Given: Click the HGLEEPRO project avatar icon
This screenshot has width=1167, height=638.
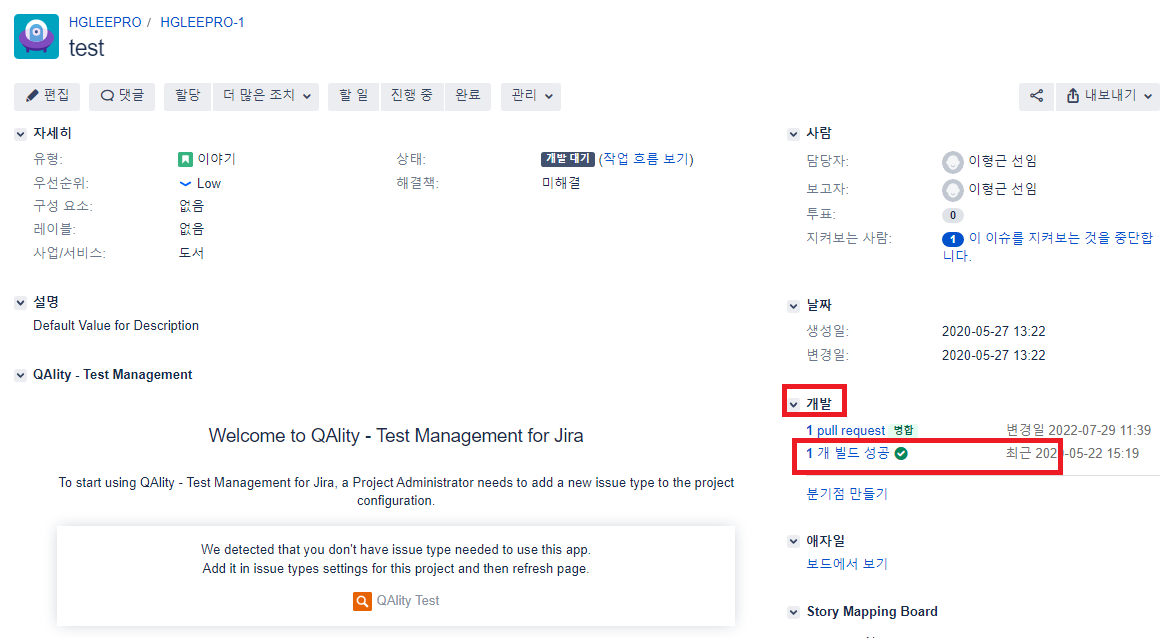Looking at the screenshot, I should [x=36, y=36].
